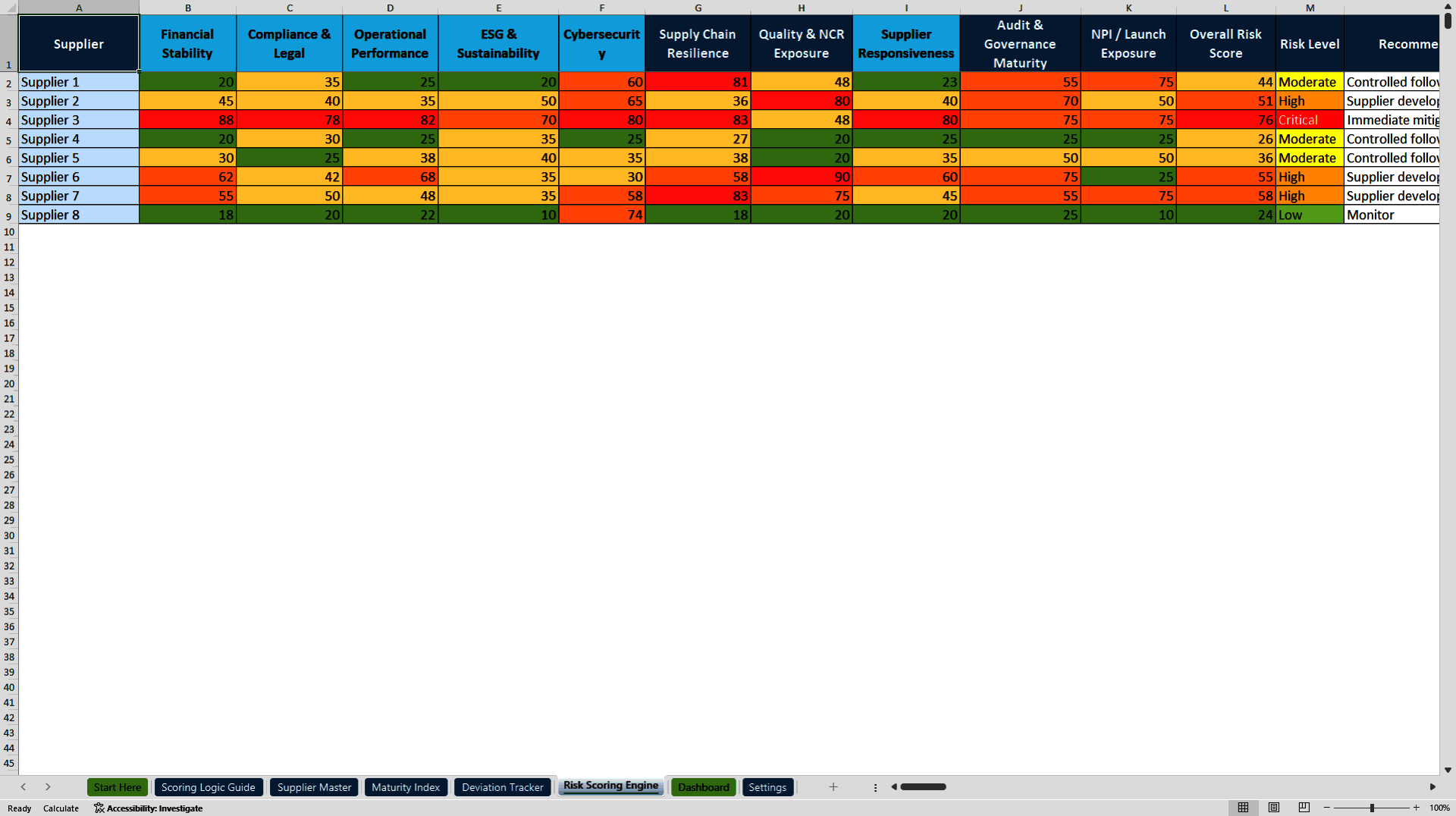Image resolution: width=1456 pixels, height=816 pixels.
Task: Switch to Page Break Preview icon
Action: click(x=1304, y=808)
